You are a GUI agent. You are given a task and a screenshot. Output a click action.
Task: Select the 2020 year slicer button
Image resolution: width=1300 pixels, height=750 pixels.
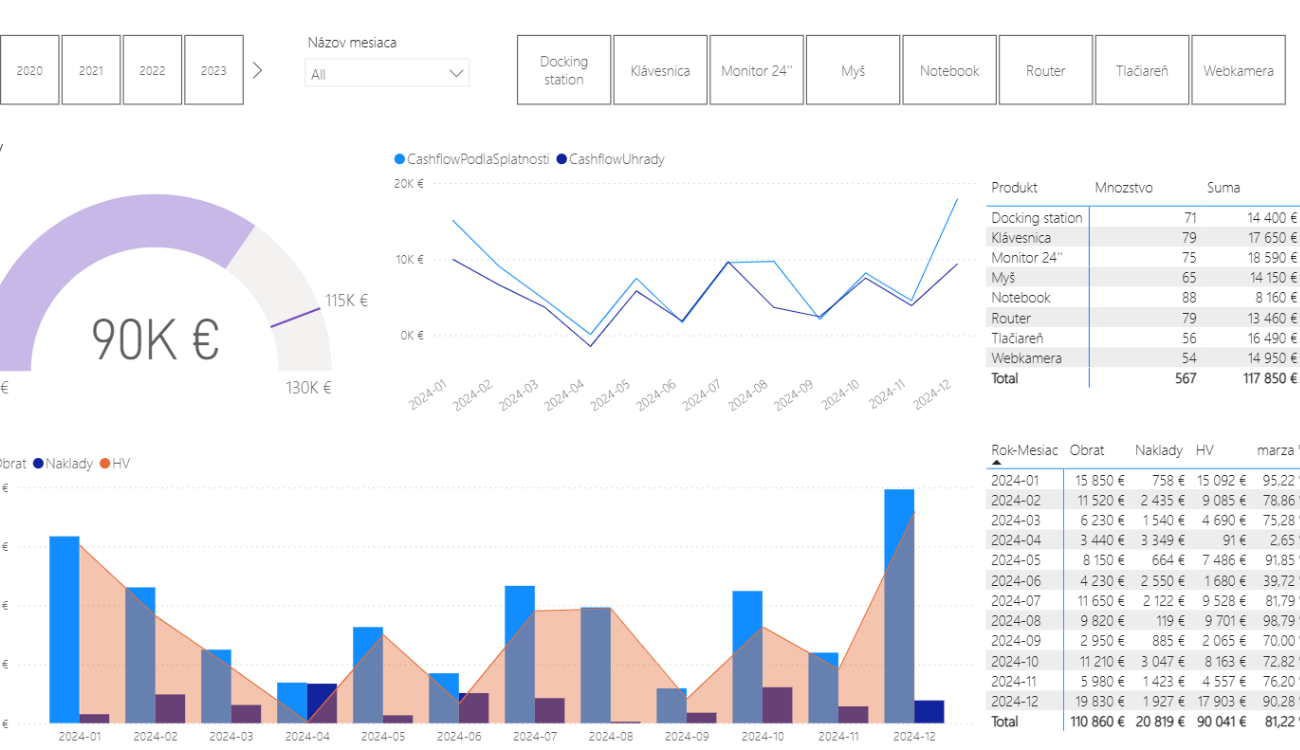click(x=29, y=70)
